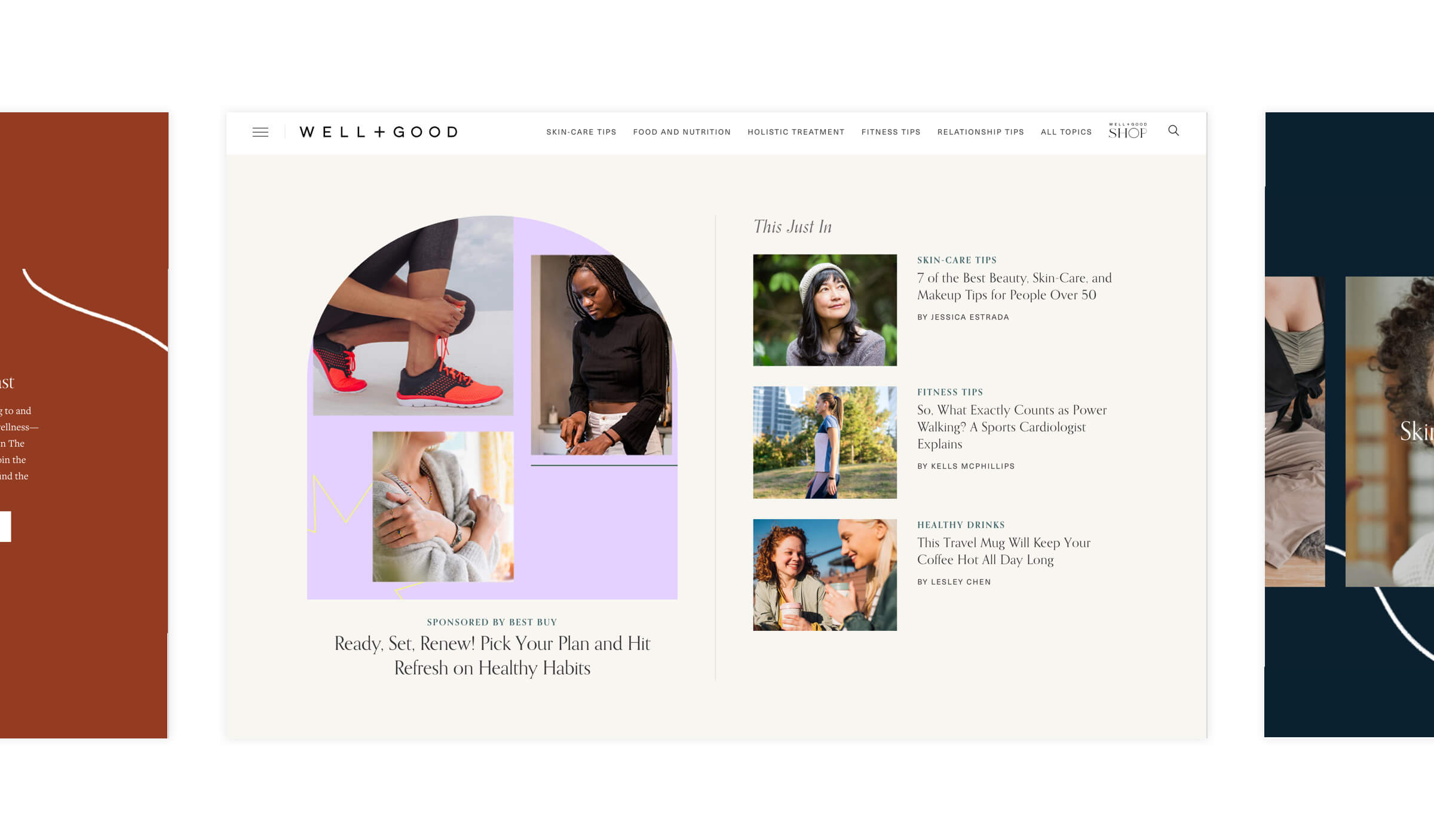Click thumbnail of woman walking outdoors
Image resolution: width=1434 pixels, height=840 pixels.
pyautogui.click(x=825, y=442)
